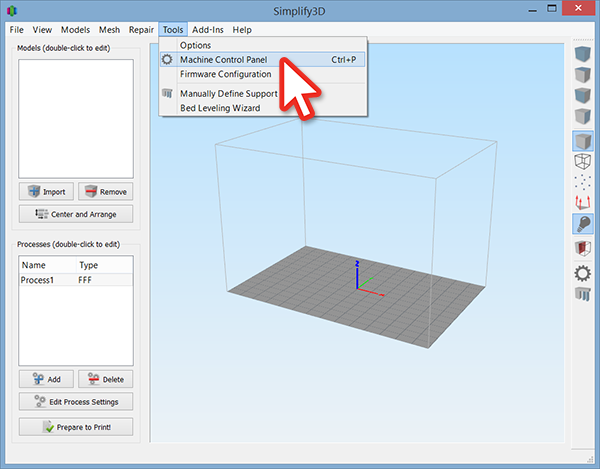Minimize the Simplify3D window

point(532,10)
